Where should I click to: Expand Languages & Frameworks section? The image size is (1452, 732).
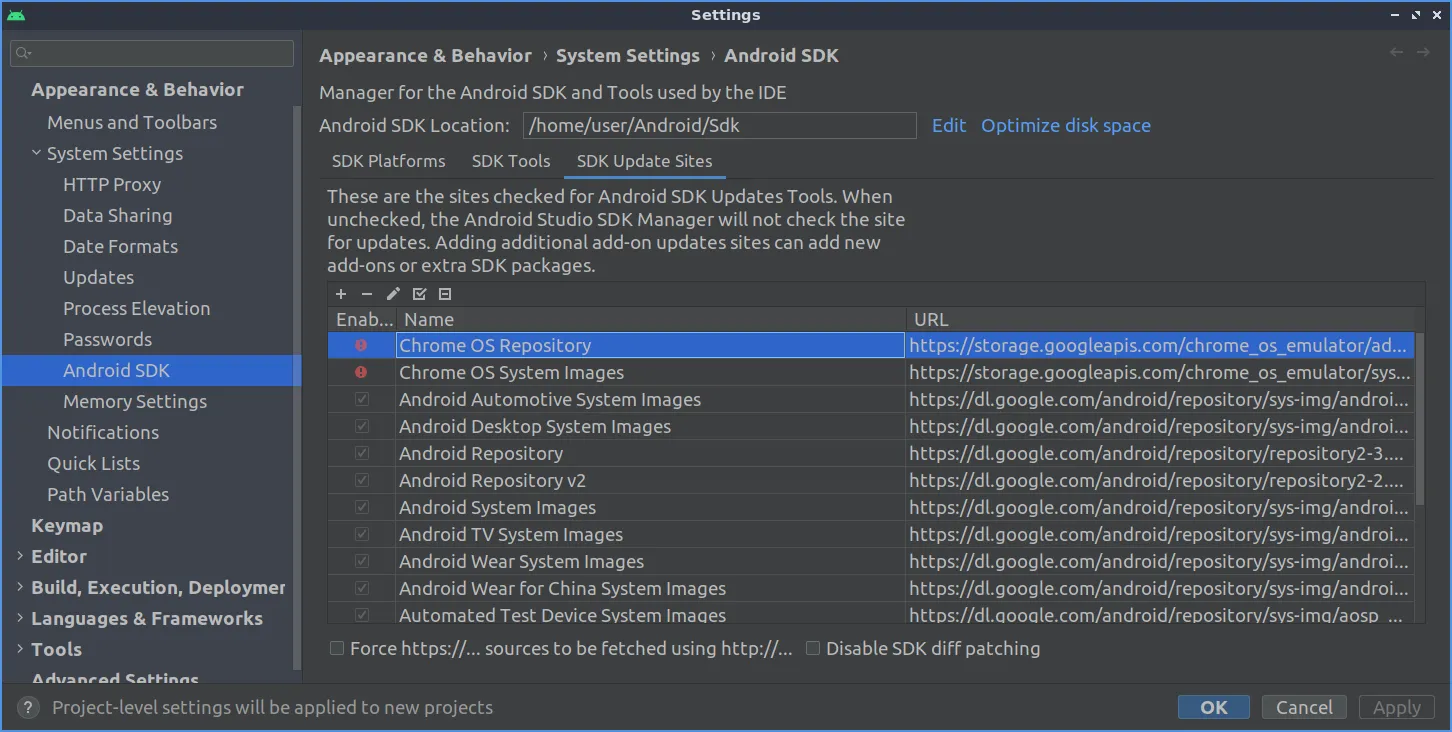tap(21, 618)
